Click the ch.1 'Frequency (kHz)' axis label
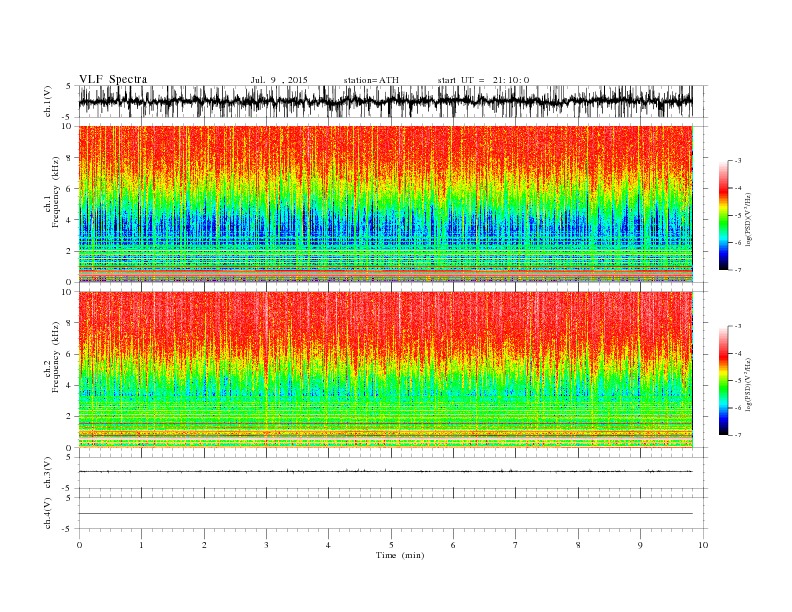Screen dimensions: 792x612 (56, 192)
